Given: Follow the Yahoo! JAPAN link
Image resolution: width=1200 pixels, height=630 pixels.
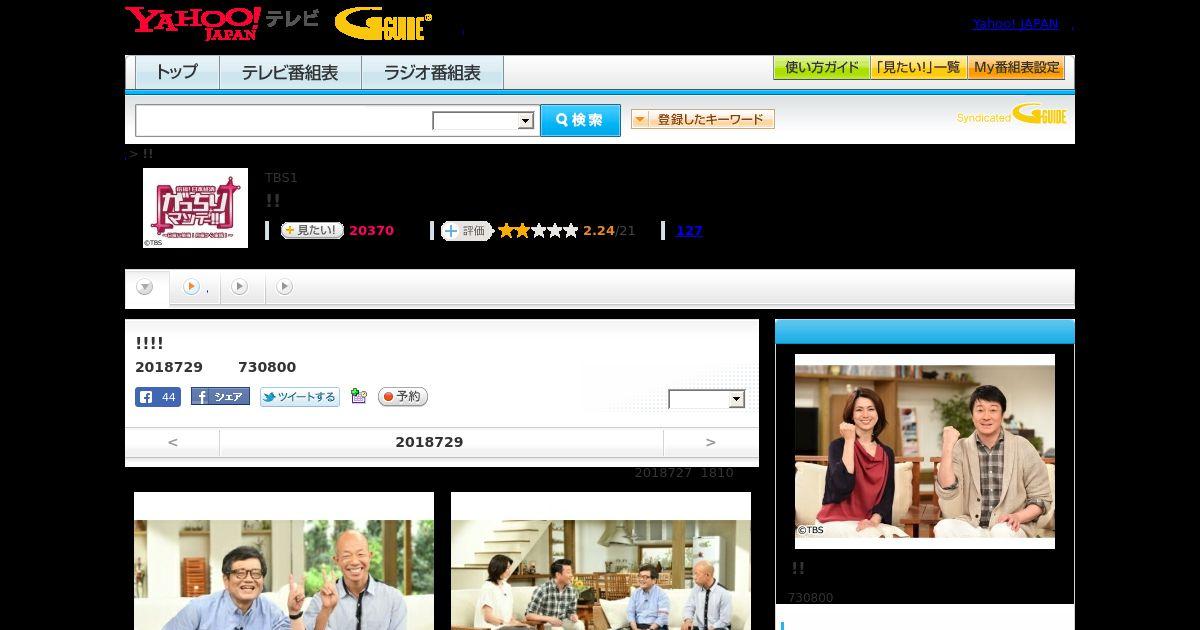Looking at the screenshot, I should (1015, 24).
